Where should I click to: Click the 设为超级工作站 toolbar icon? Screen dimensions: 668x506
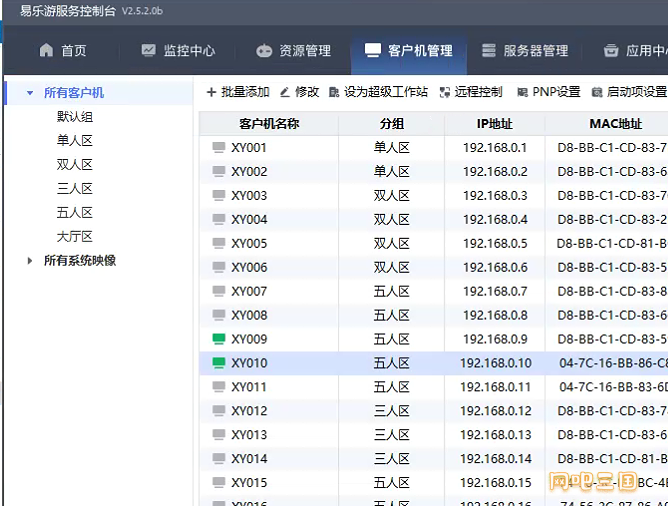coord(334,92)
